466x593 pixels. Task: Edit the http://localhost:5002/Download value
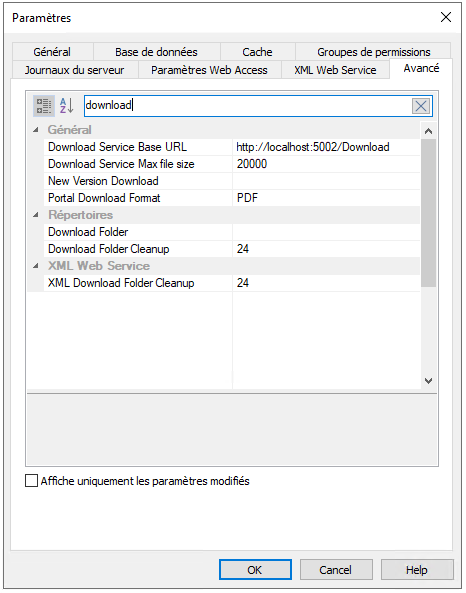pos(326,147)
